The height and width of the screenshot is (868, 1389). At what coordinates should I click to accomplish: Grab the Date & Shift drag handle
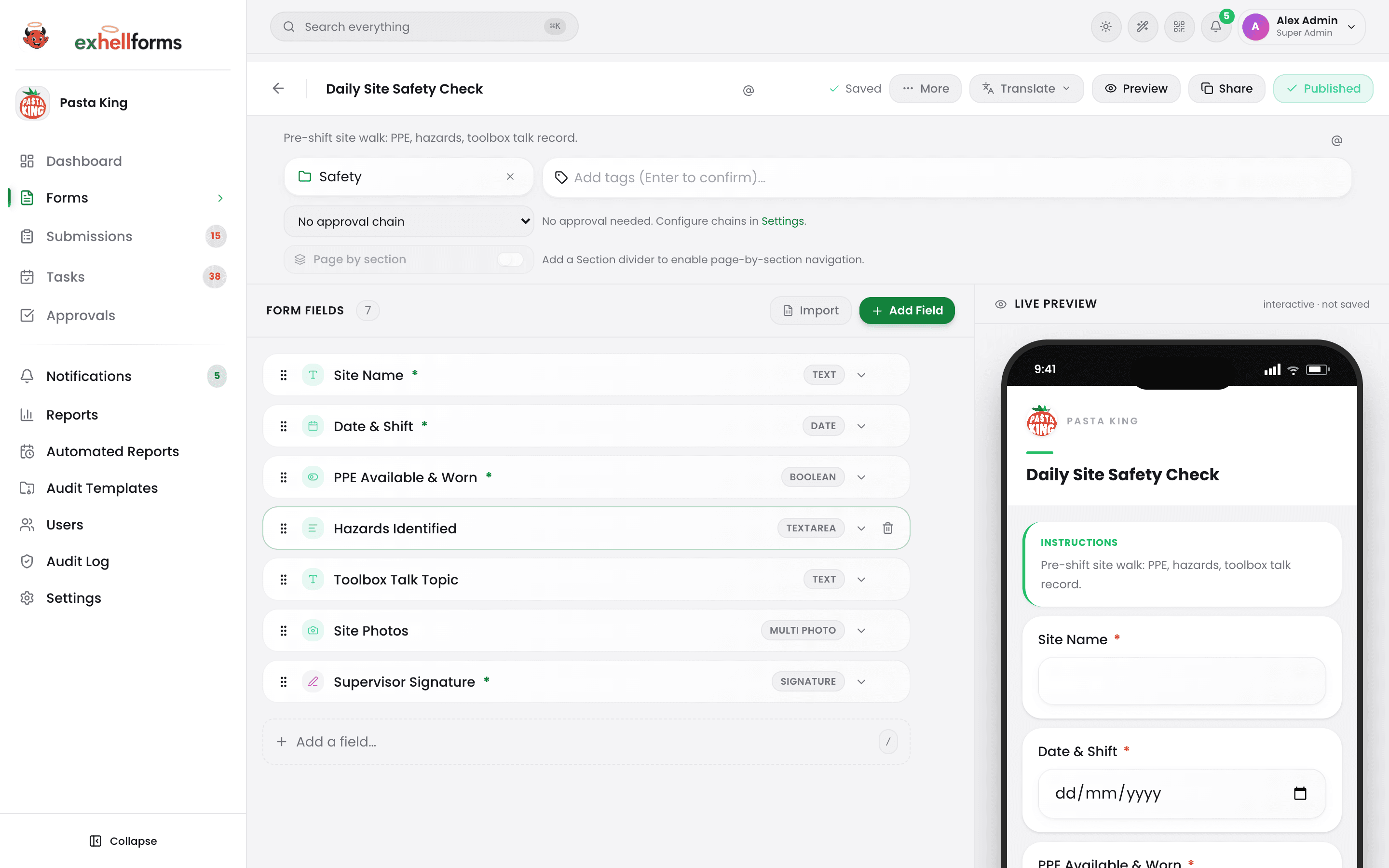(284, 426)
